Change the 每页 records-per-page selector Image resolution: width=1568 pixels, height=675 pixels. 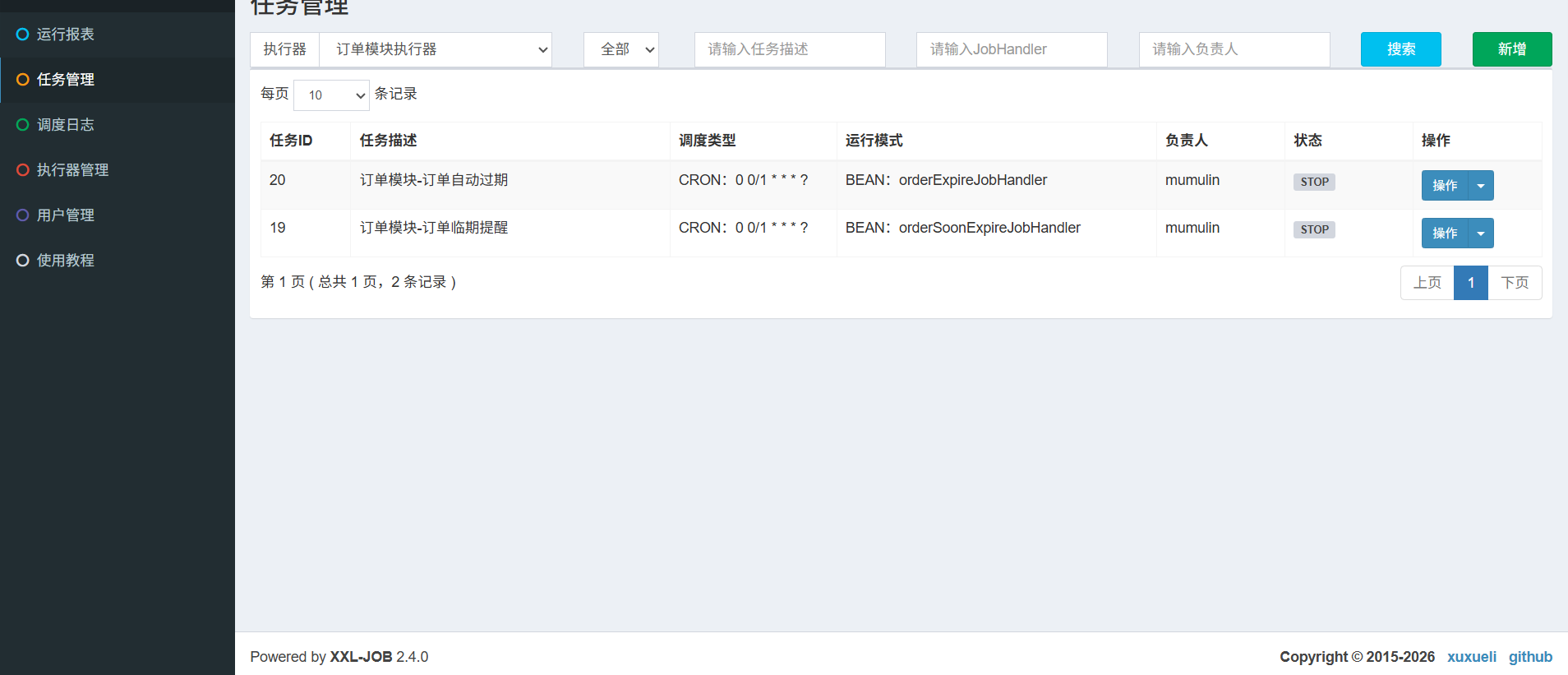pyautogui.click(x=331, y=95)
